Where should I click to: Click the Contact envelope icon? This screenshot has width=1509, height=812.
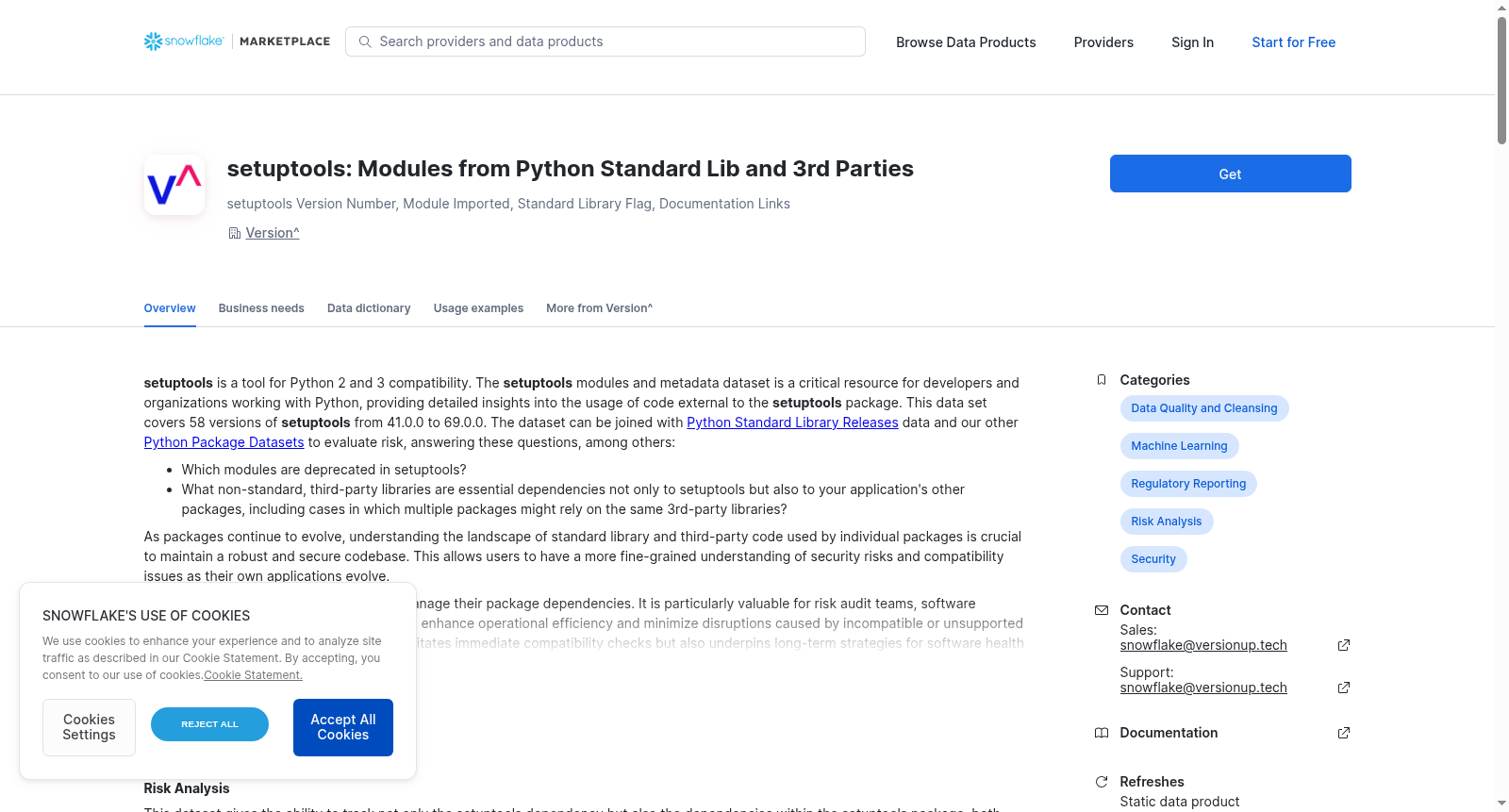[x=1101, y=610]
